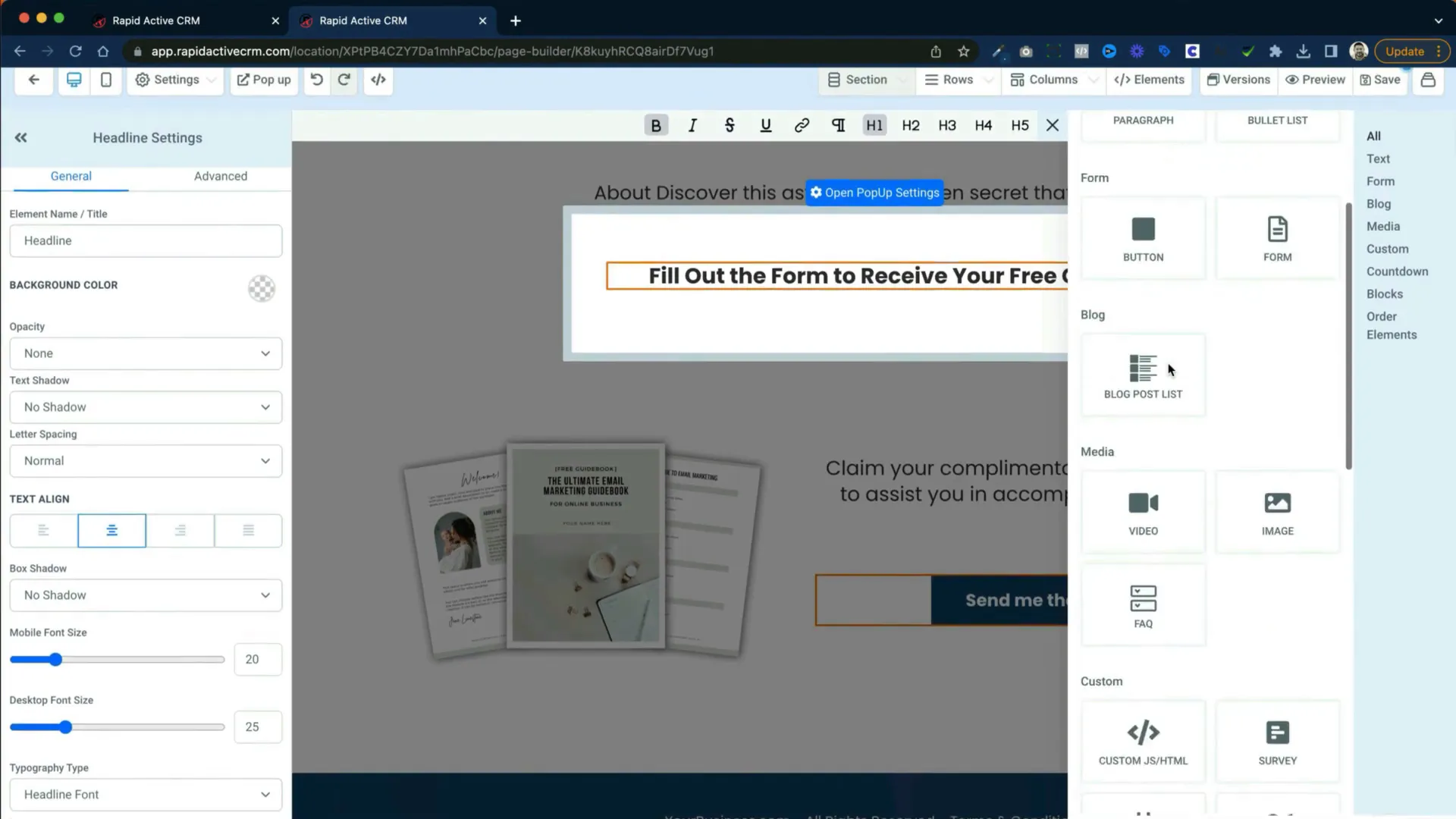Add a Form element
This screenshot has width=1456, height=819.
[1277, 238]
